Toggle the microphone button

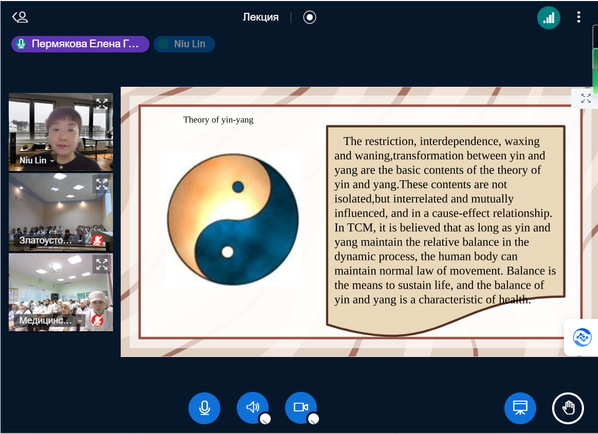tap(204, 408)
